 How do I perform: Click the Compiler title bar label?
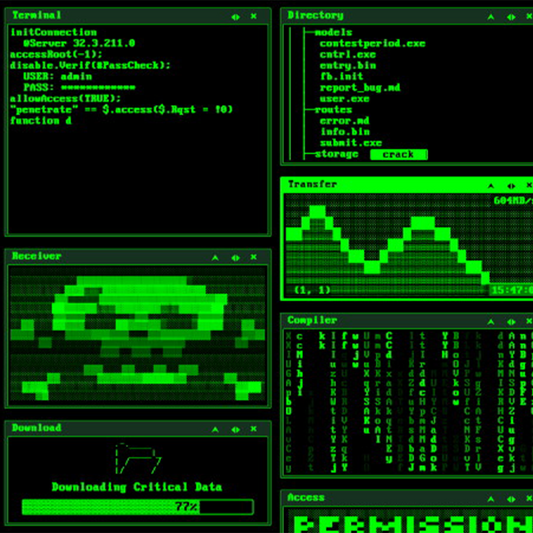[312, 320]
